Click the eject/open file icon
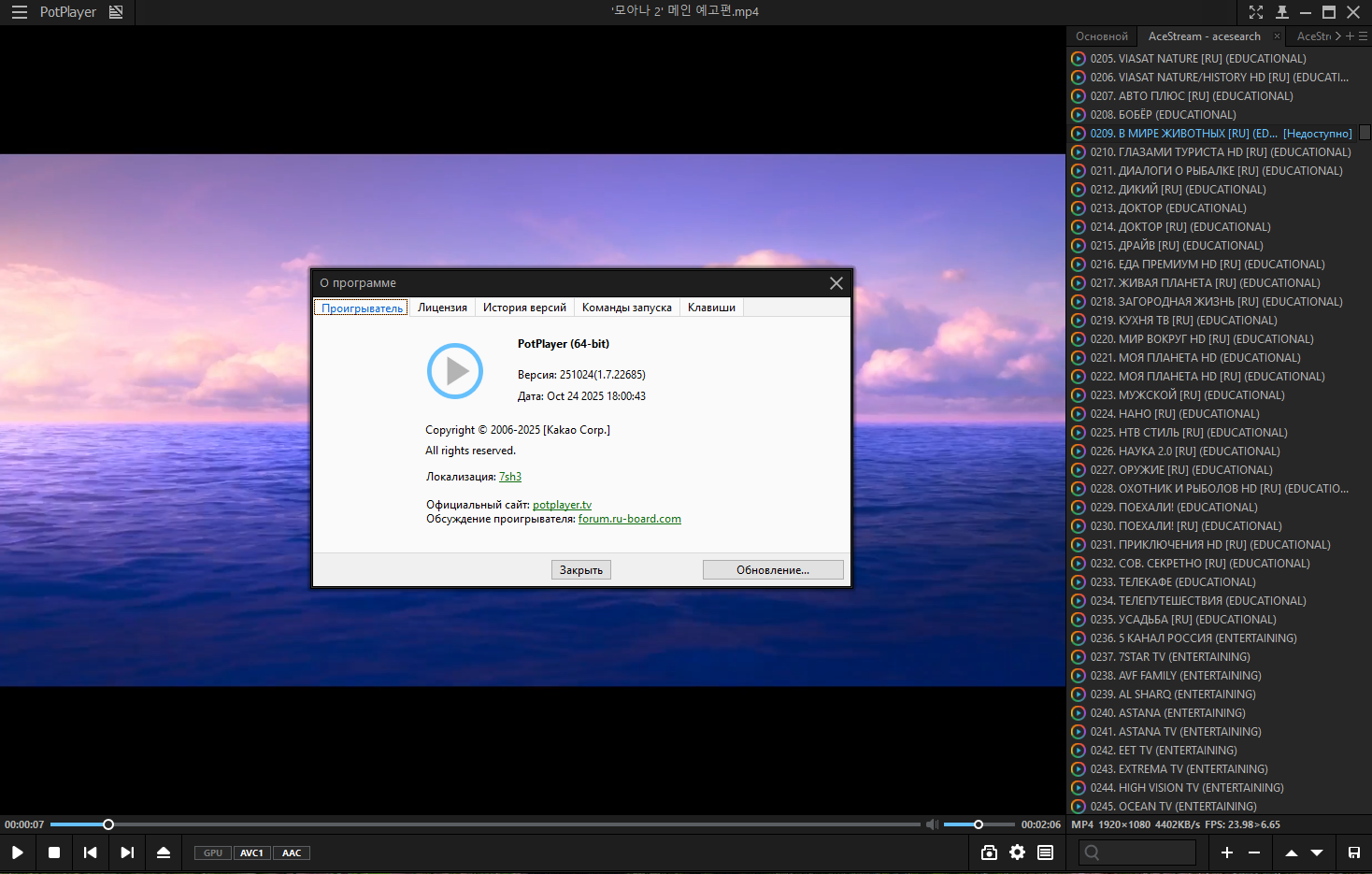The height and width of the screenshot is (874, 1372). 164,853
